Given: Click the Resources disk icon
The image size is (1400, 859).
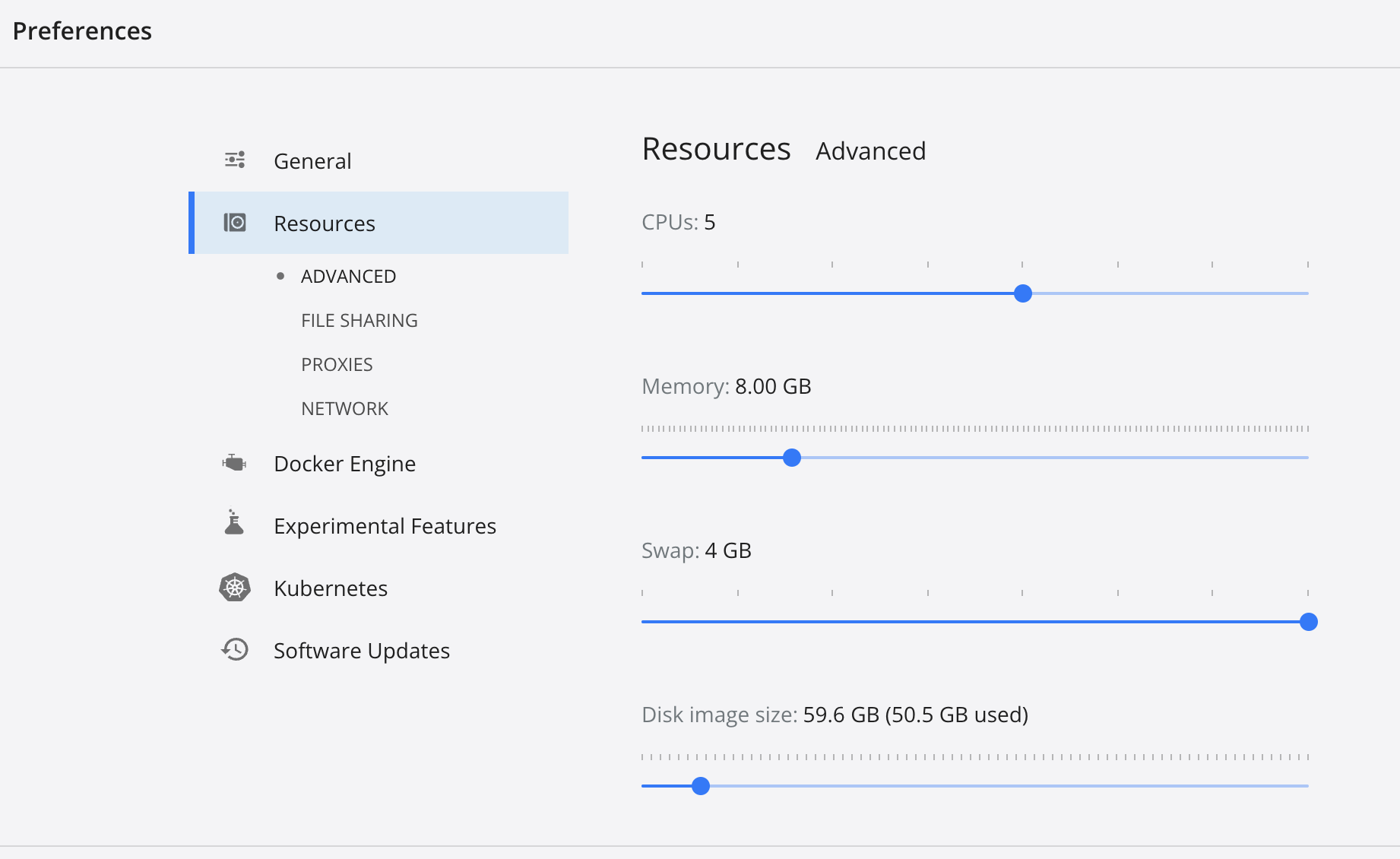Looking at the screenshot, I should (x=235, y=222).
